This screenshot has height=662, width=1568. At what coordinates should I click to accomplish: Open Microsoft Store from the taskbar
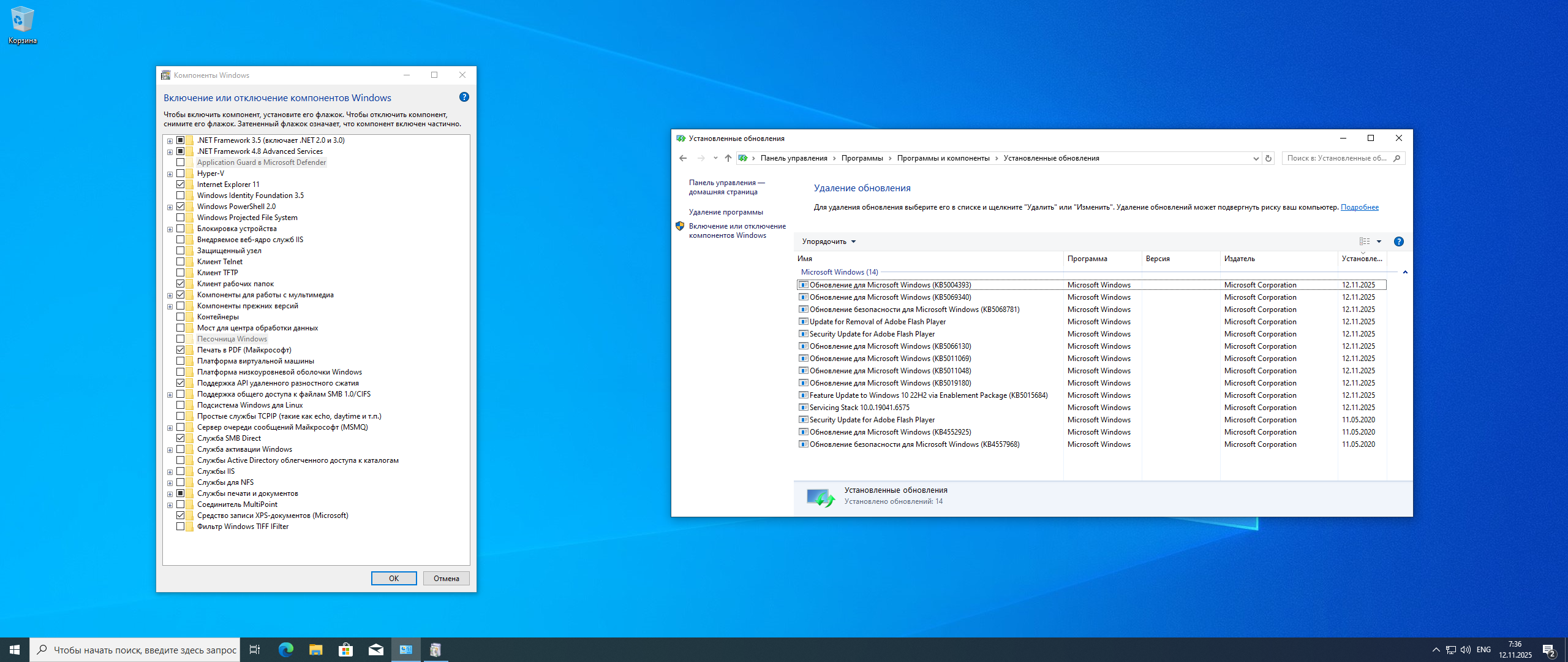[345, 650]
